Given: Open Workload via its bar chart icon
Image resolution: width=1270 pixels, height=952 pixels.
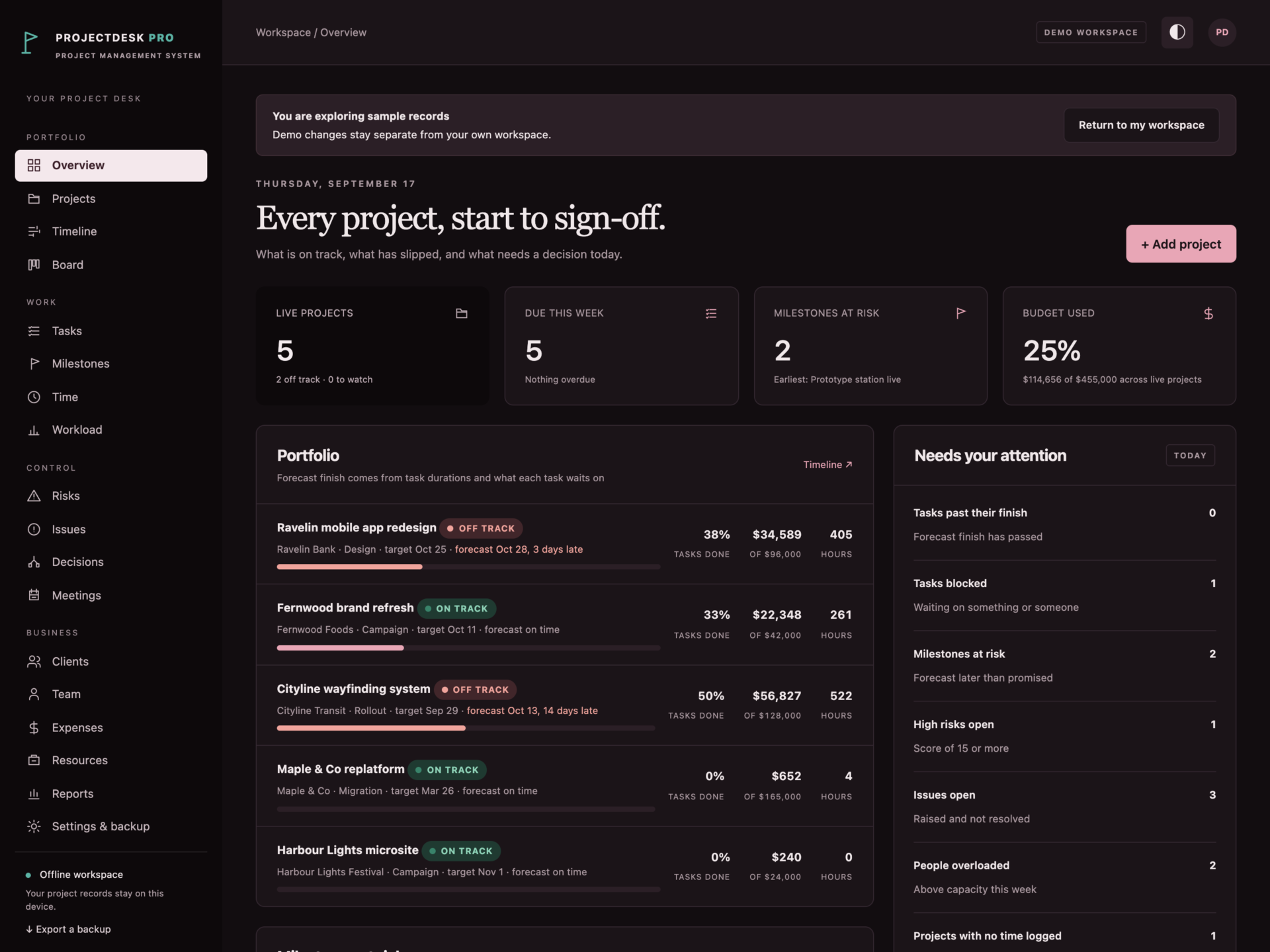Looking at the screenshot, I should tap(34, 430).
